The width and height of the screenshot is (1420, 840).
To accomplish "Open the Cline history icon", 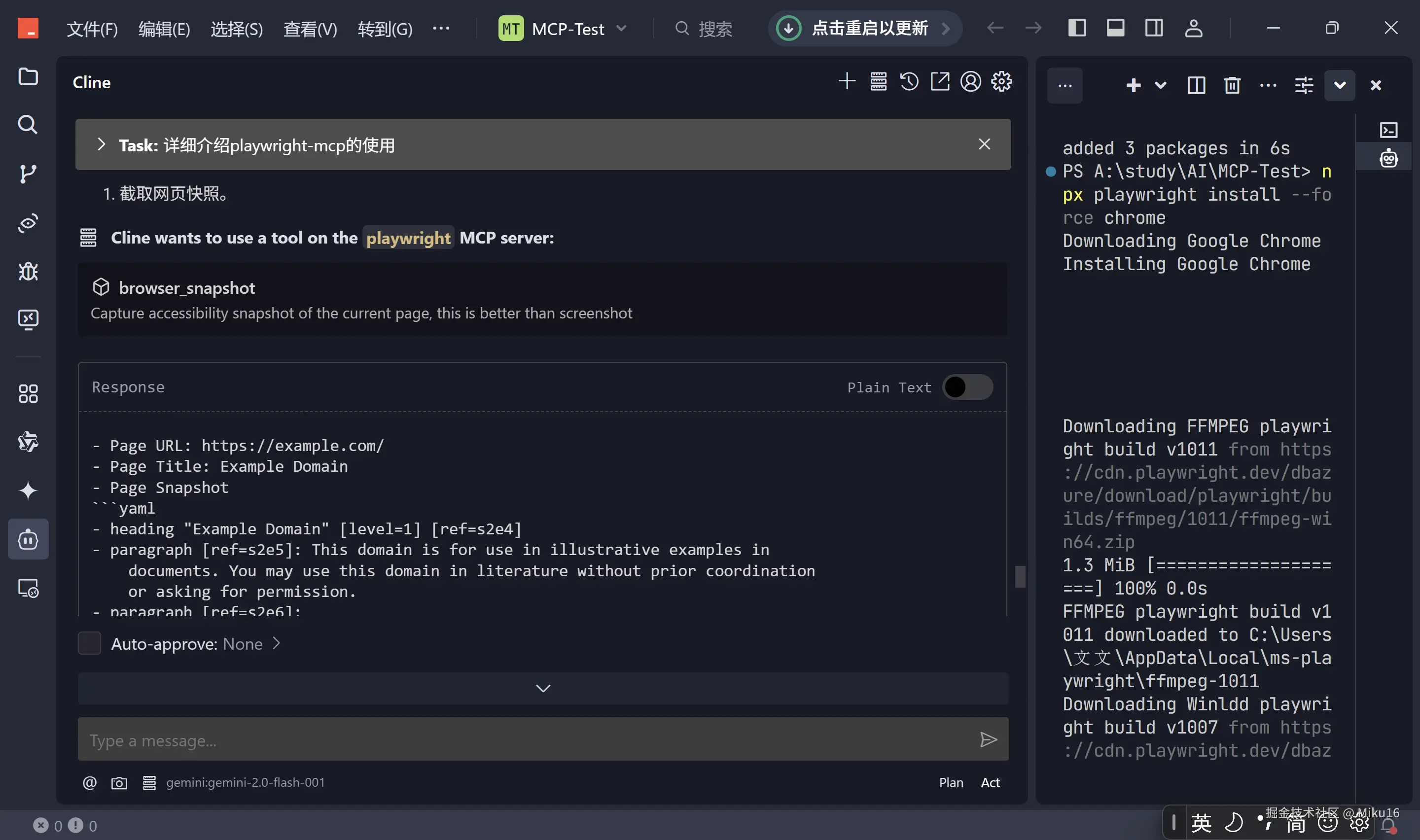I will pyautogui.click(x=909, y=82).
